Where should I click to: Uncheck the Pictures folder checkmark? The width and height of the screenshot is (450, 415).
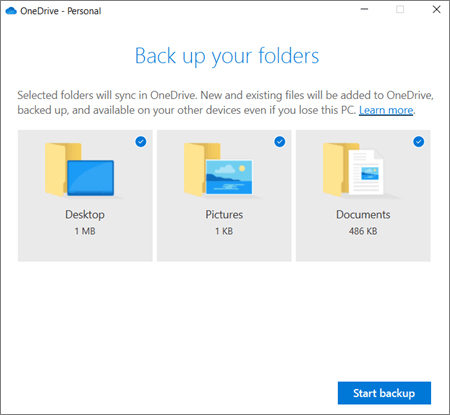coord(280,142)
